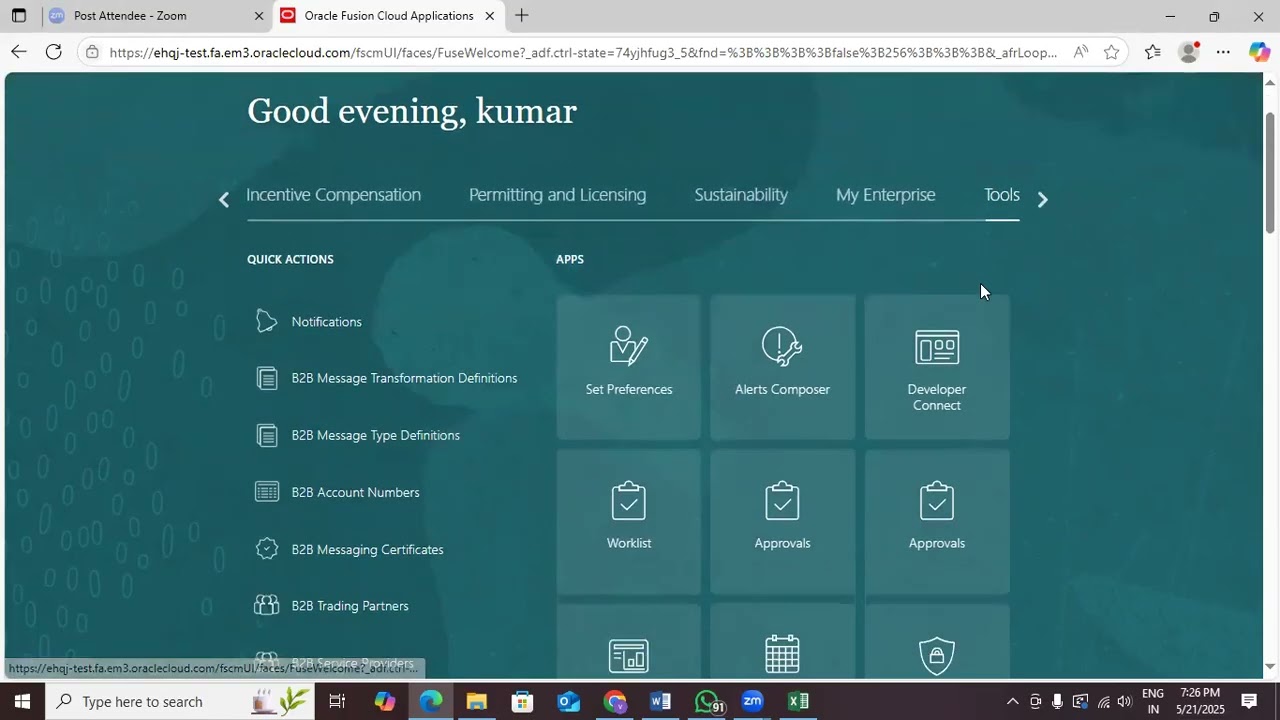This screenshot has width=1280, height=720.
Task: Switch to Permitting and Licensing tab
Action: (x=557, y=195)
